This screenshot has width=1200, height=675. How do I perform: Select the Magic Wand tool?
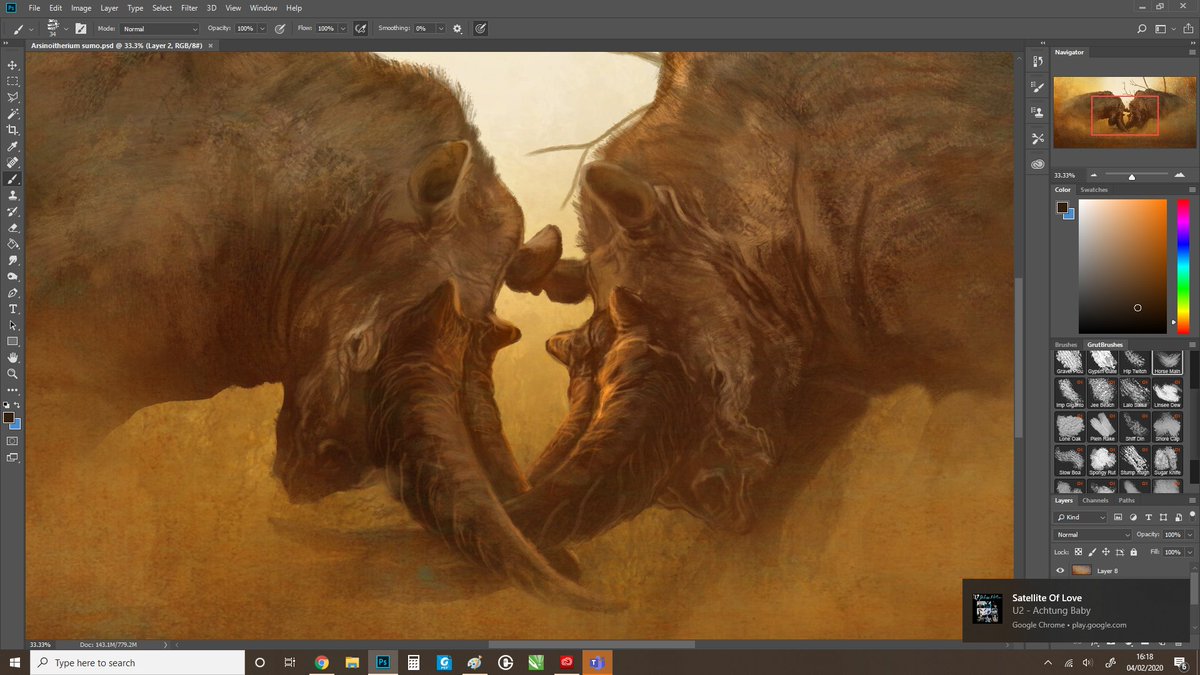(13, 114)
